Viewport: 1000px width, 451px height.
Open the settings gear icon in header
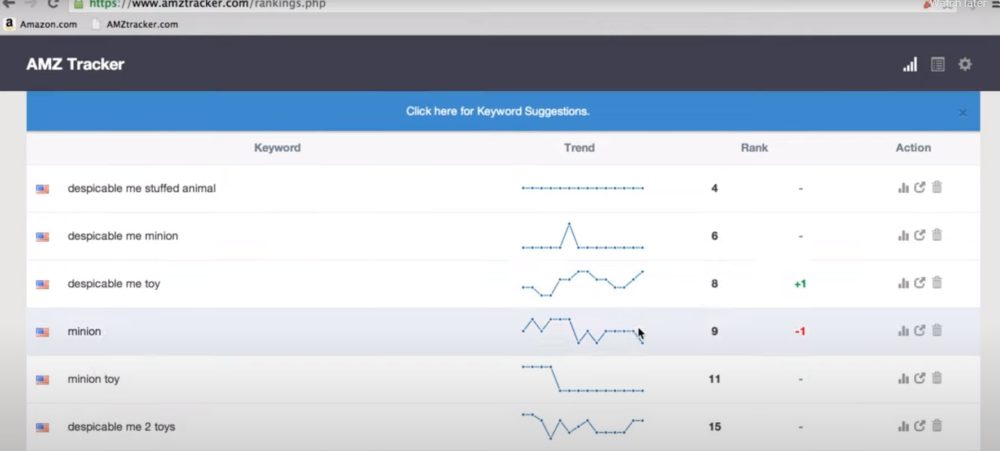[x=965, y=64]
